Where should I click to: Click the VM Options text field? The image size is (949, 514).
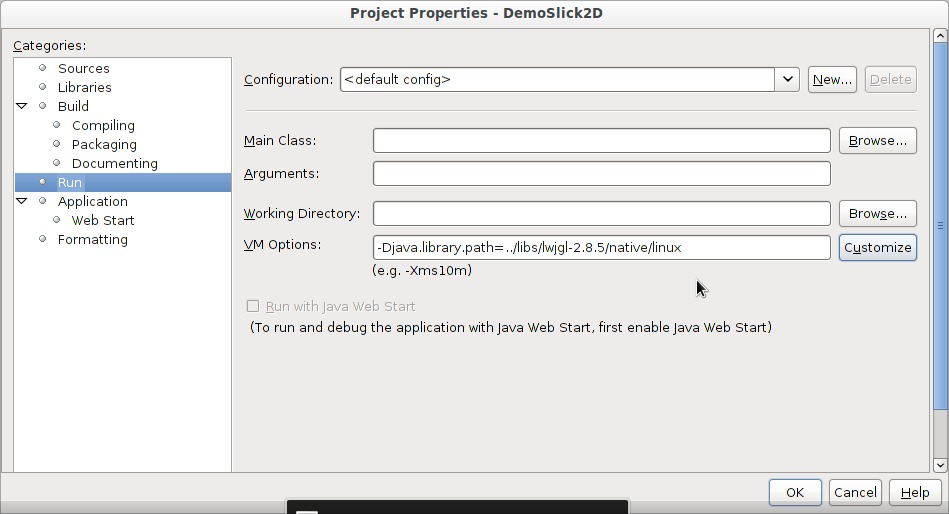[602, 248]
